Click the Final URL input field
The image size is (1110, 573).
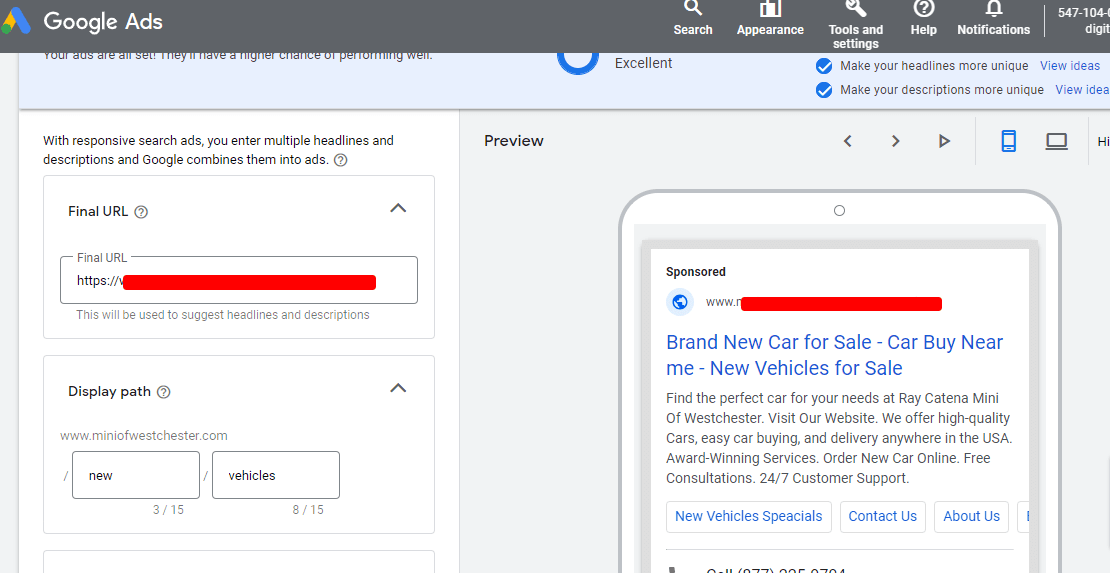239,281
